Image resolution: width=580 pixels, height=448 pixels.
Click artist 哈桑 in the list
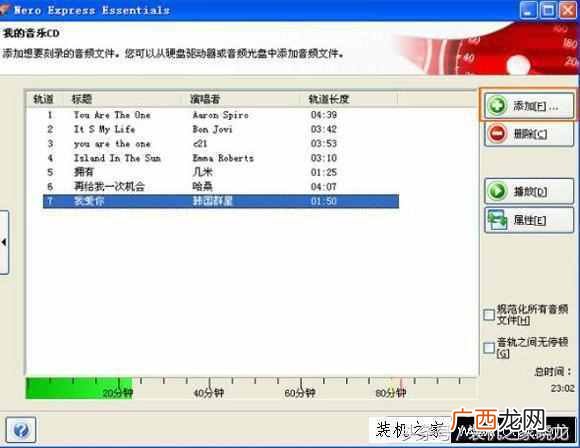[x=202, y=186]
